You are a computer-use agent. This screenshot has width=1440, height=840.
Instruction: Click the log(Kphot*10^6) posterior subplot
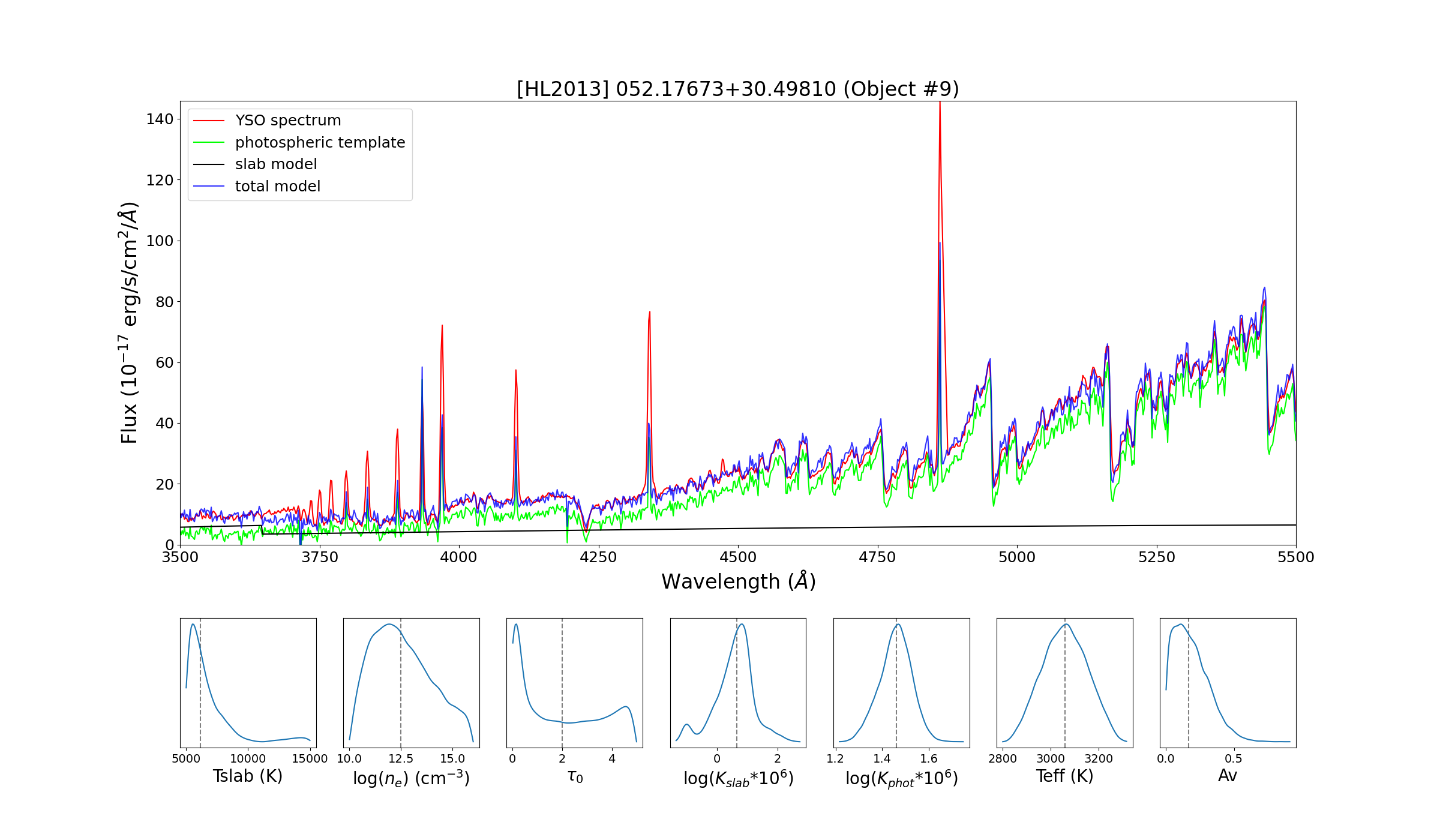tap(901, 683)
